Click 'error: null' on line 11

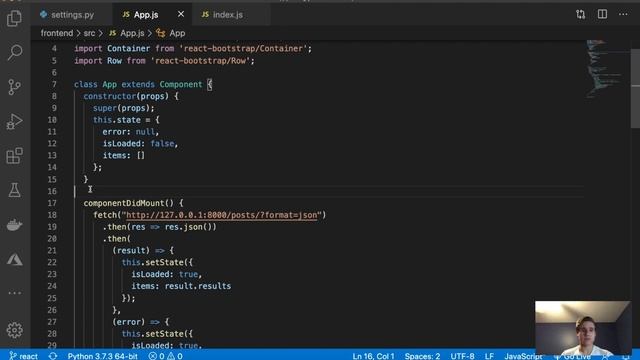point(129,132)
